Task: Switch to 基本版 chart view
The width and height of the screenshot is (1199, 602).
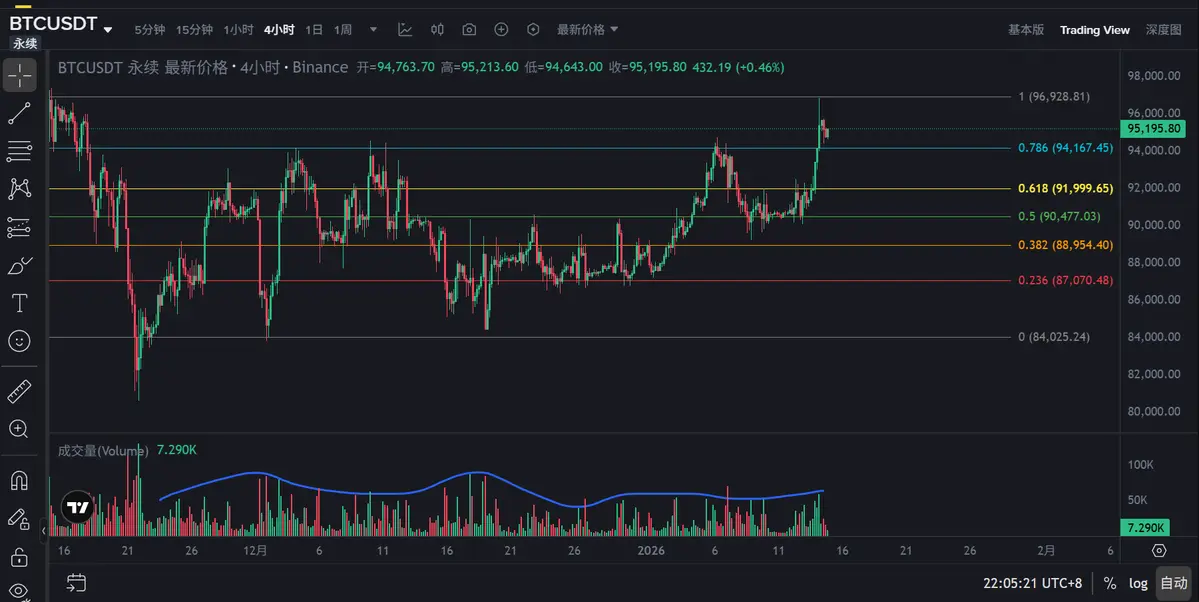Action: coord(1025,30)
